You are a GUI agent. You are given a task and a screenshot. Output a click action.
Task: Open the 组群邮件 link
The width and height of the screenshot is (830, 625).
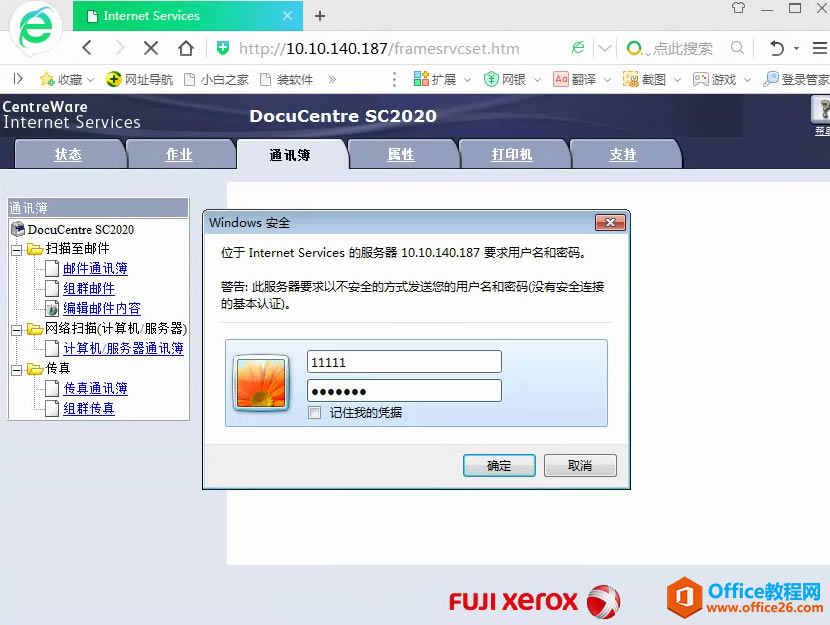[x=89, y=288]
